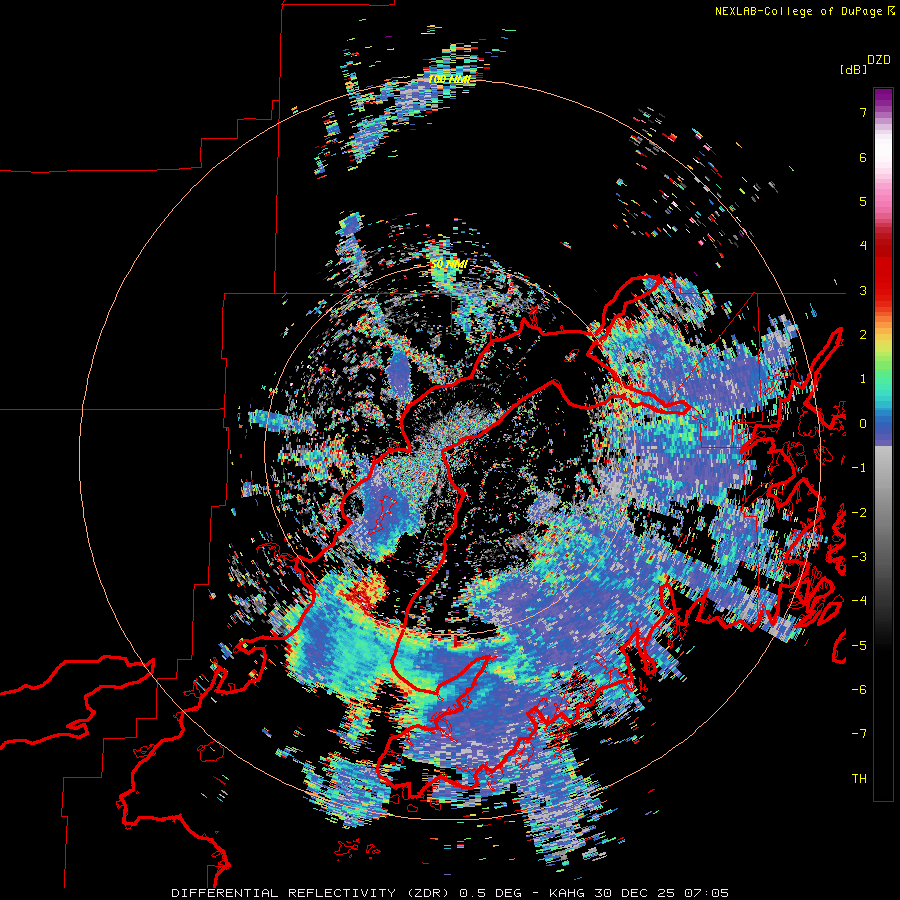This screenshot has width=900, height=900.
Task: Click the 30 DEC 25 07:05 timestamp
Action: click(x=662, y=893)
